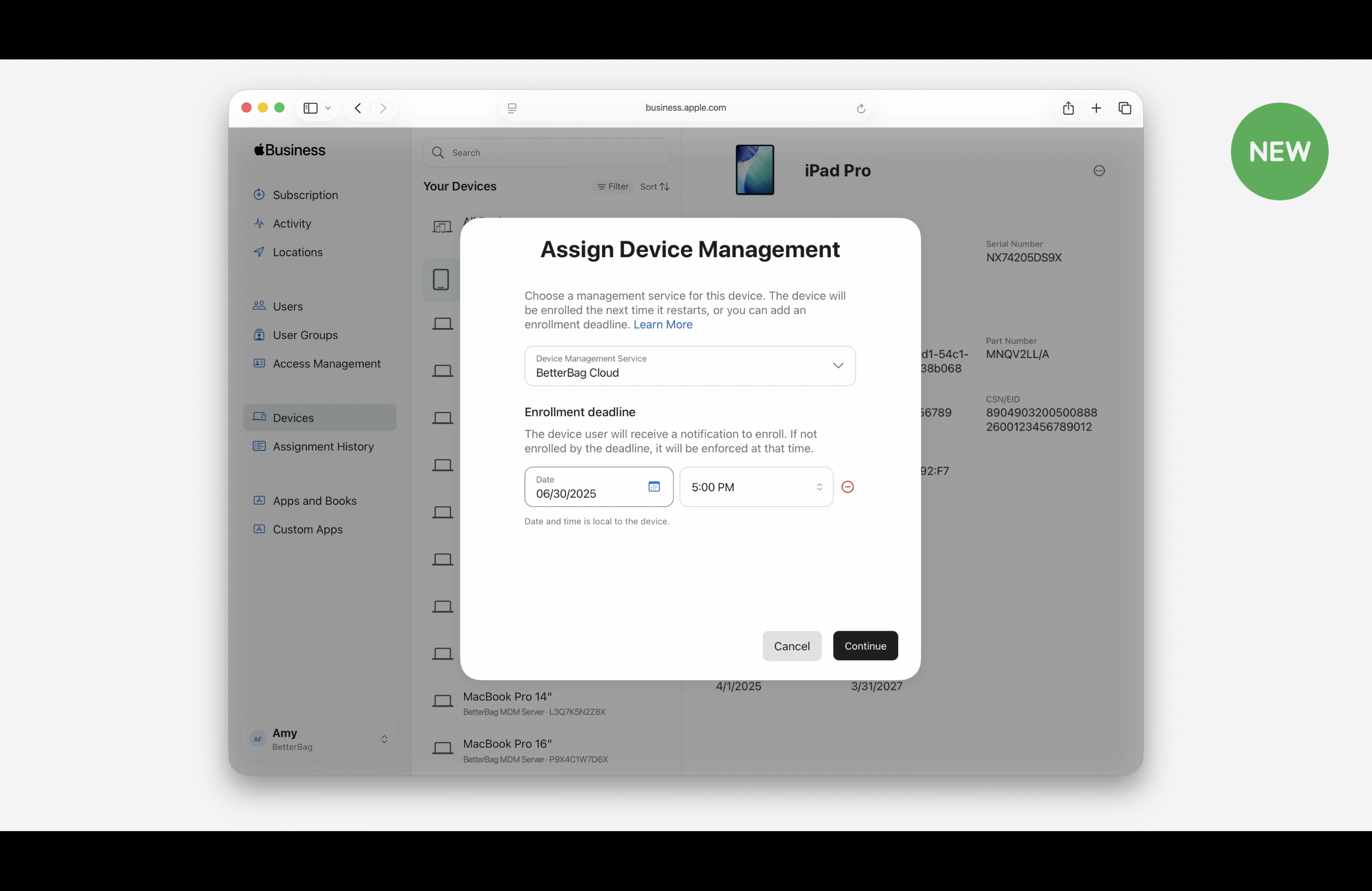The height and width of the screenshot is (891, 1372).
Task: Open the Device Management Service dropdown
Action: [x=690, y=366]
